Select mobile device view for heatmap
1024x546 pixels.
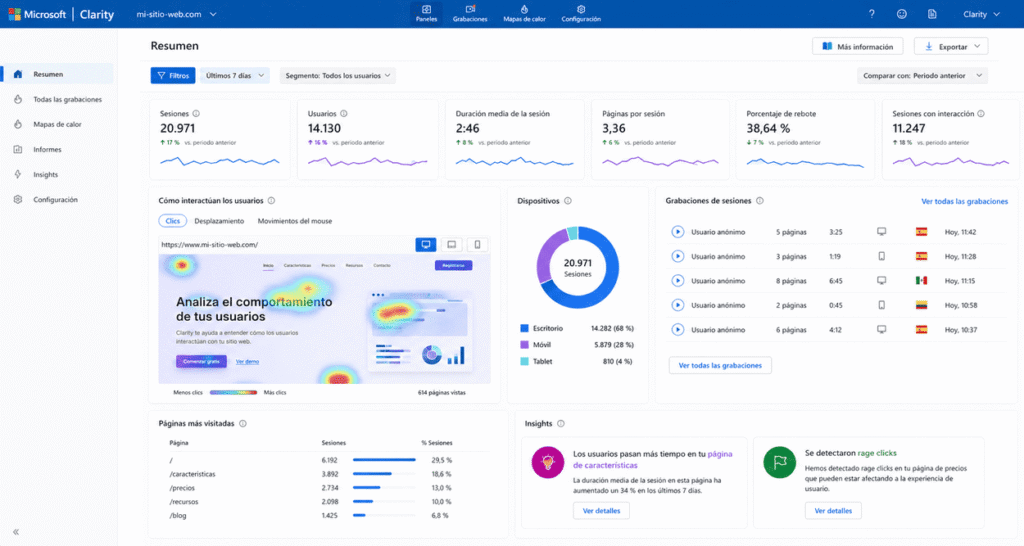(x=477, y=244)
